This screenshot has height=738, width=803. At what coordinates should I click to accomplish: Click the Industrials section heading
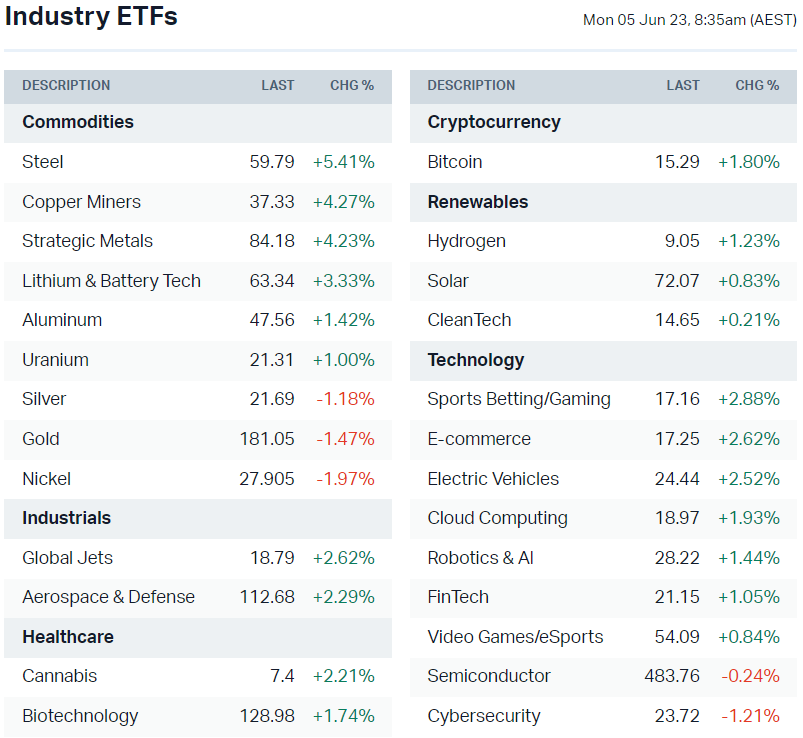coord(67,518)
